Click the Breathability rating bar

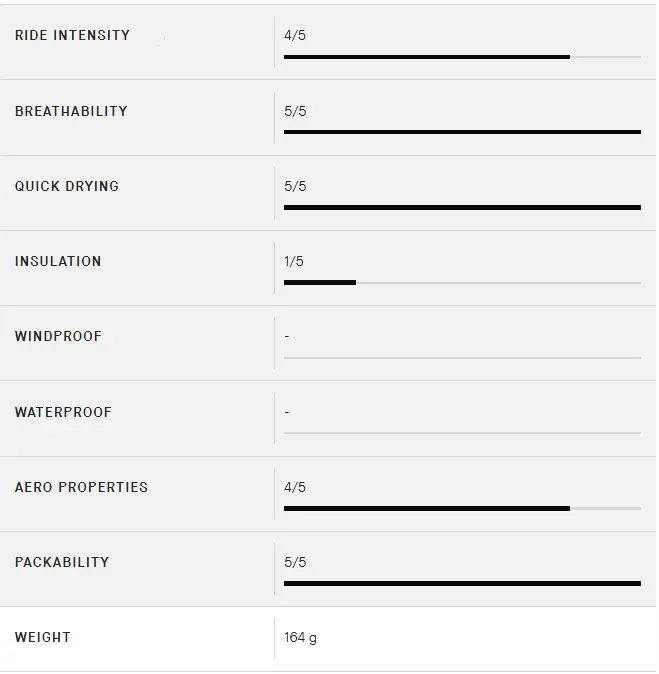pos(462,132)
